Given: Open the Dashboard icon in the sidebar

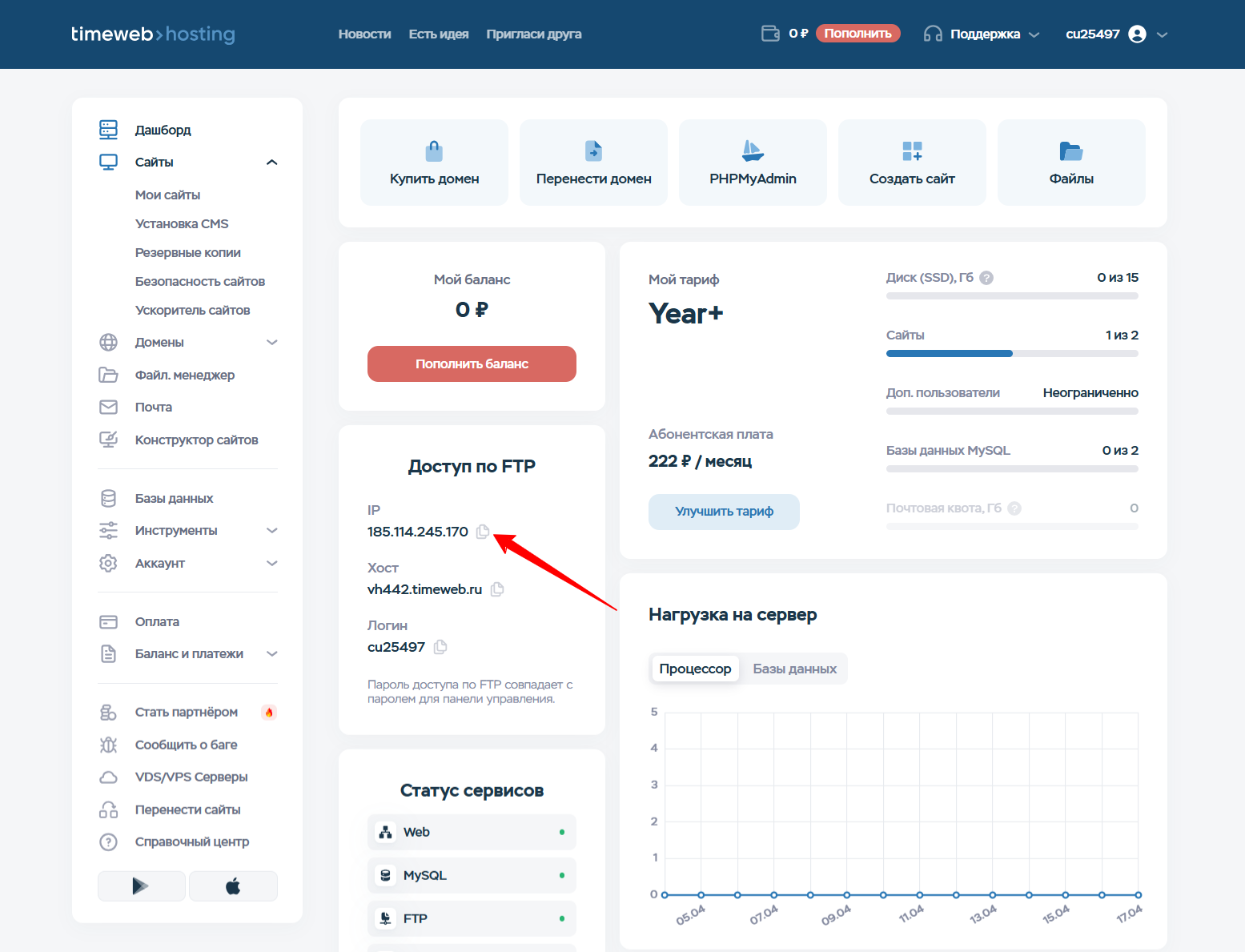Looking at the screenshot, I should [108, 130].
